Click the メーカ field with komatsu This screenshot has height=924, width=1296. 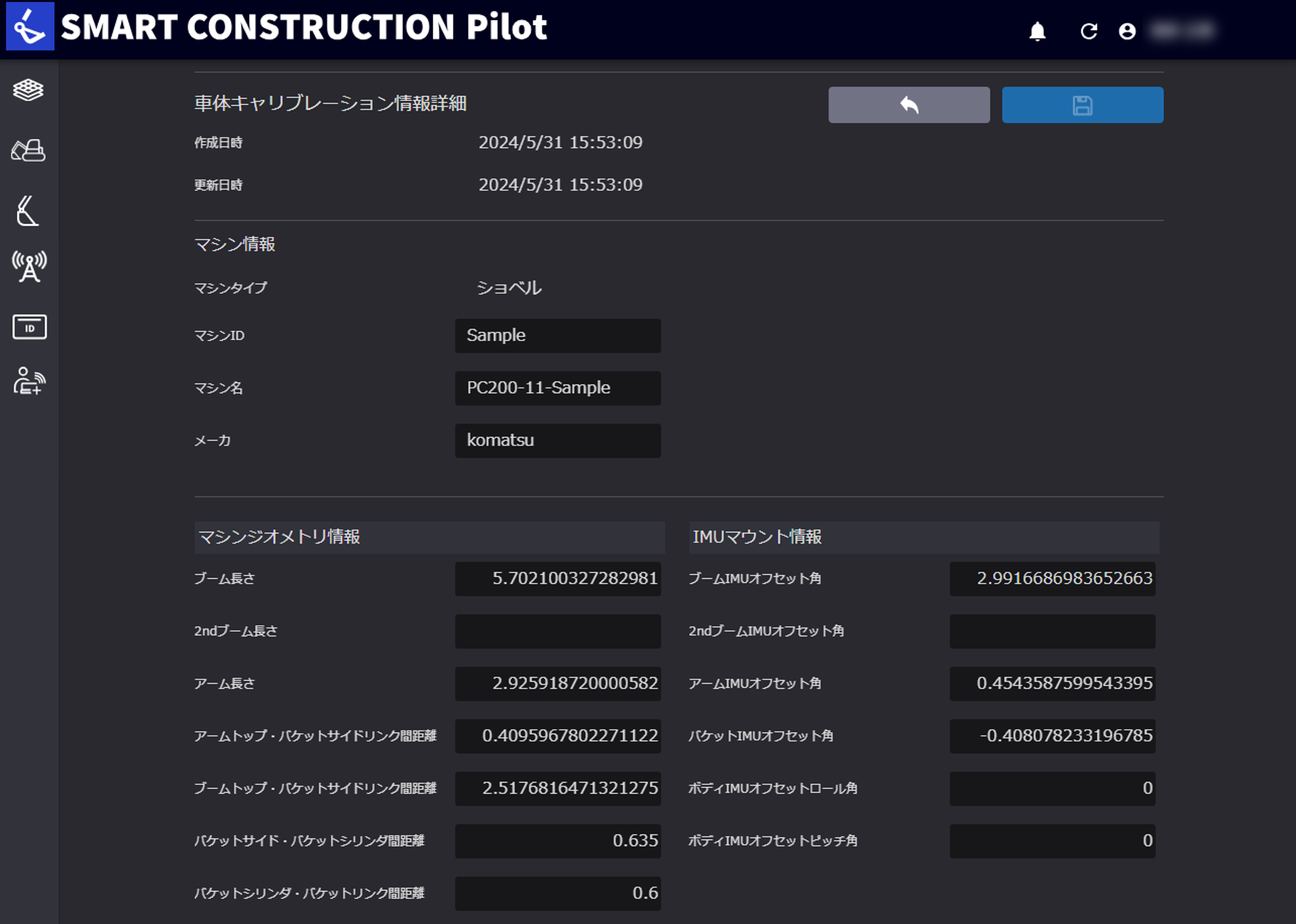[558, 441]
